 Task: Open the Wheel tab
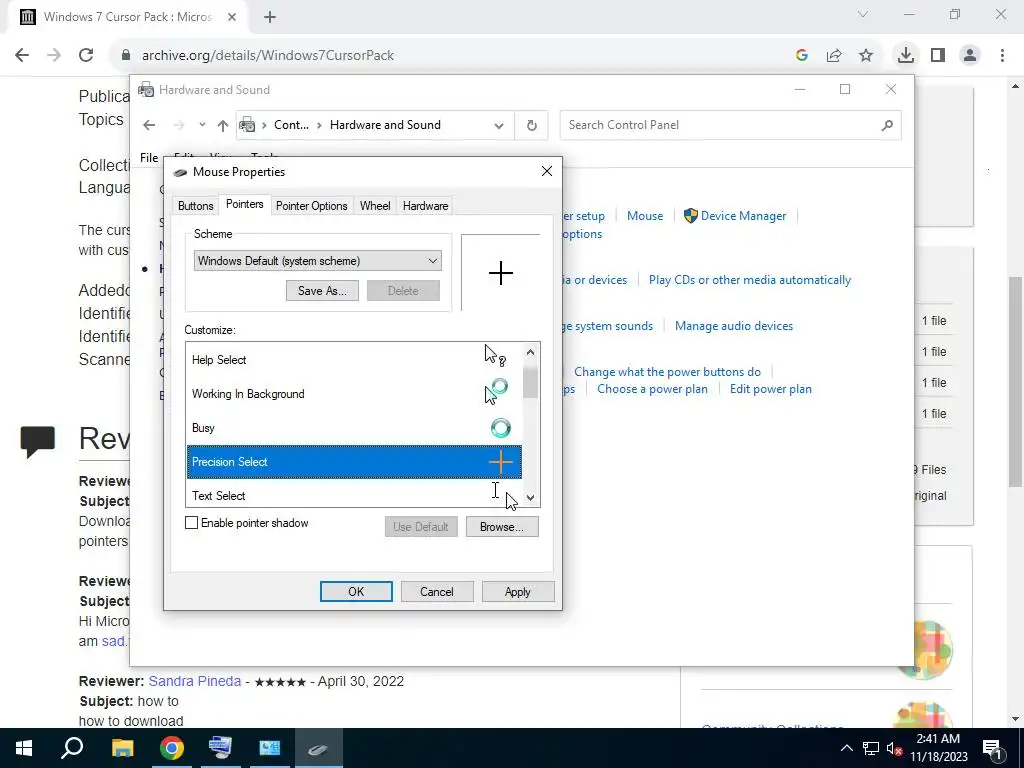tap(375, 206)
